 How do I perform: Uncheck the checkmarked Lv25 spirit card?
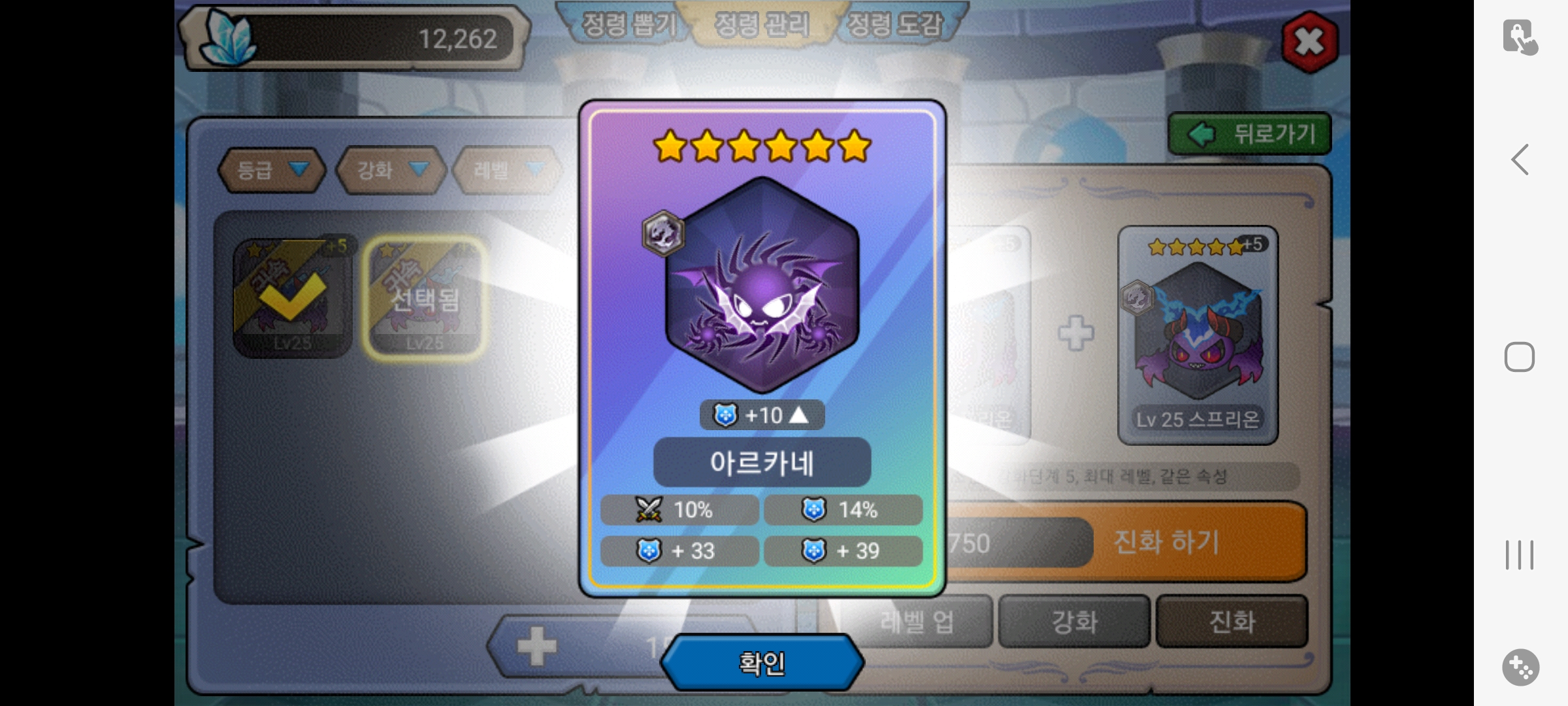(x=292, y=297)
